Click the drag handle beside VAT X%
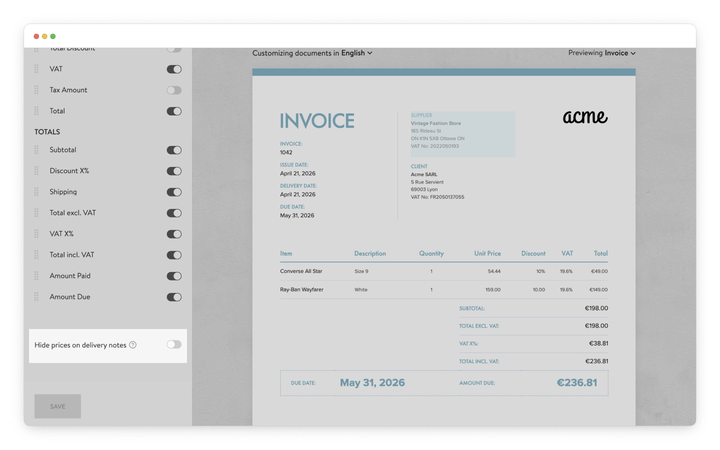720x450 pixels. (x=36, y=234)
